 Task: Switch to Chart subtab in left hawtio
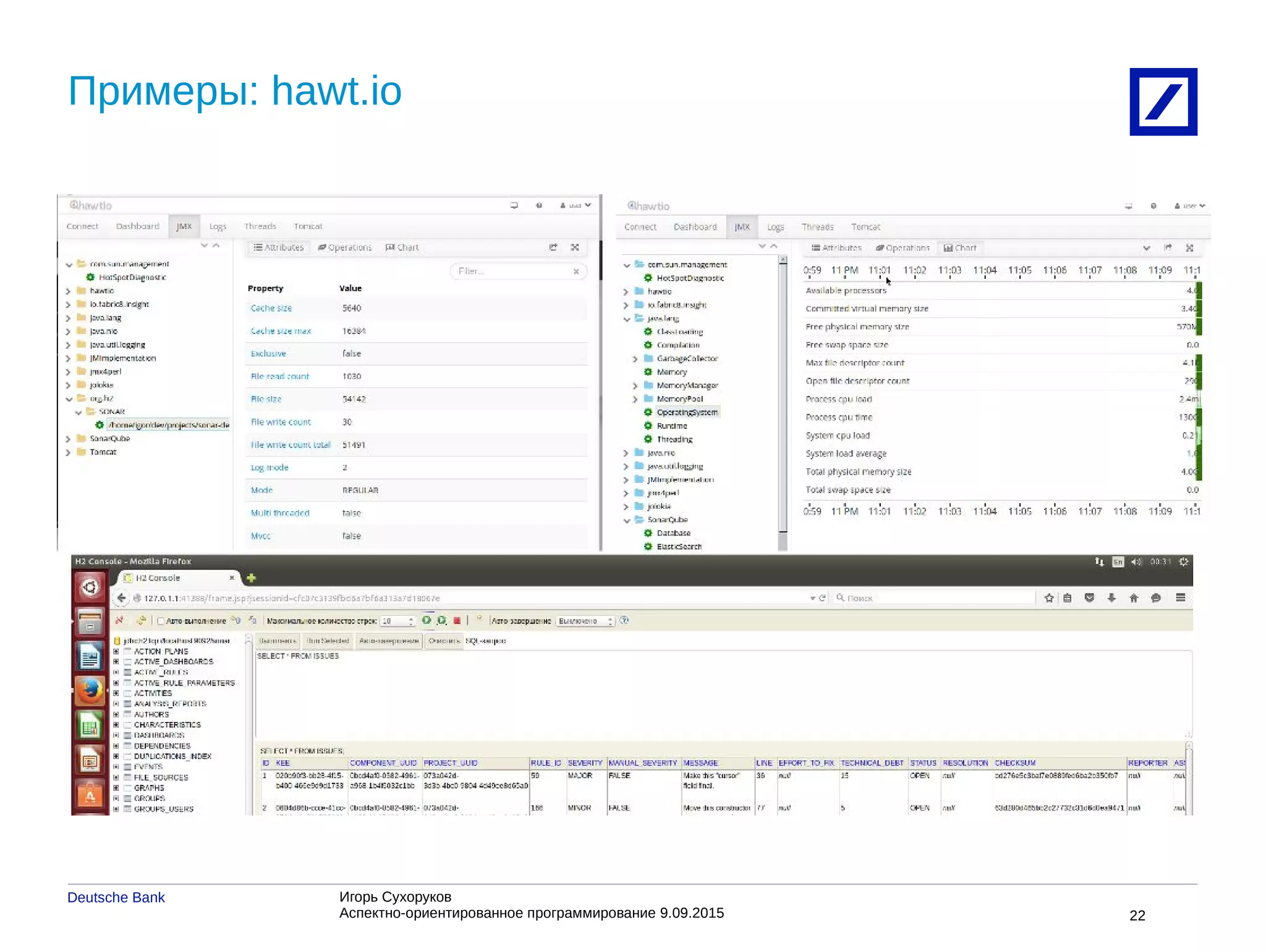[402, 247]
